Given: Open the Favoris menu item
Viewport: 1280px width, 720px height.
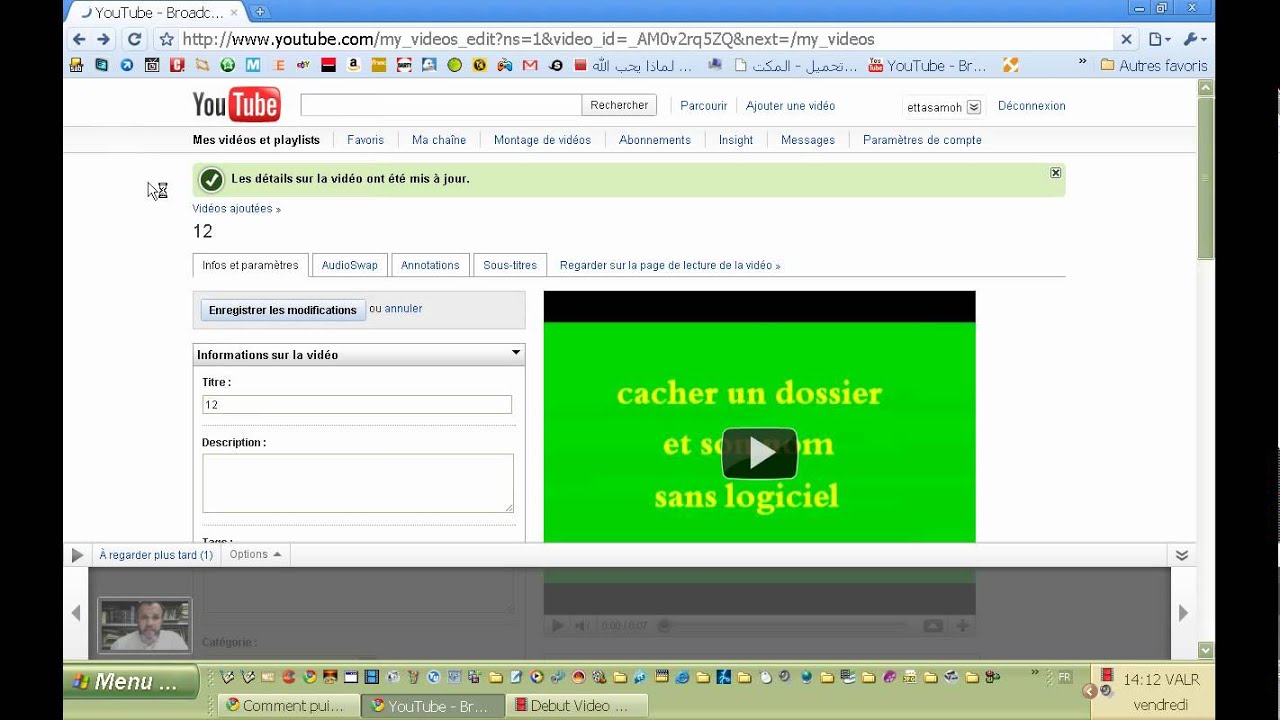Looking at the screenshot, I should 365,140.
